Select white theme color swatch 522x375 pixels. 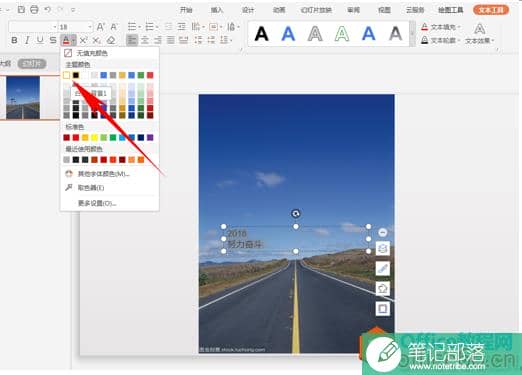[67, 75]
